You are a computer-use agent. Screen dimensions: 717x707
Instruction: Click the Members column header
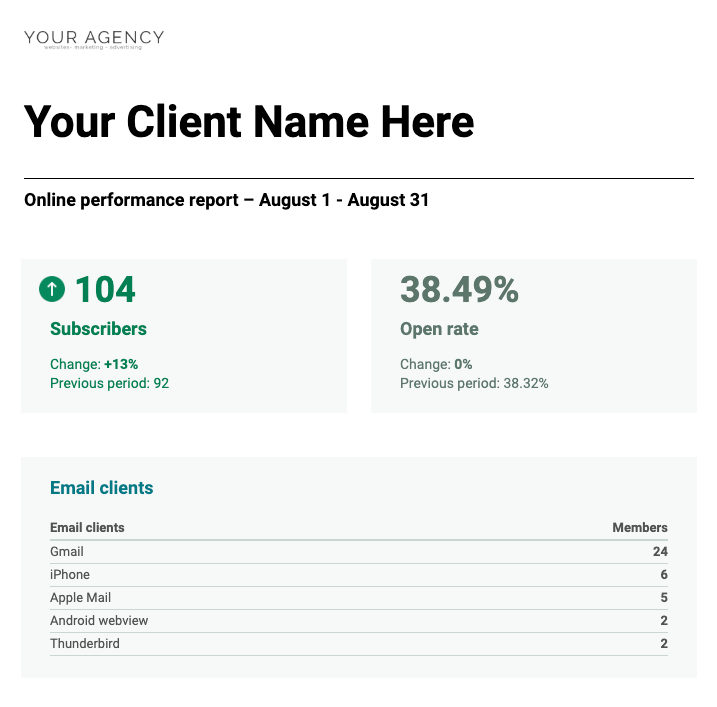pyautogui.click(x=639, y=527)
